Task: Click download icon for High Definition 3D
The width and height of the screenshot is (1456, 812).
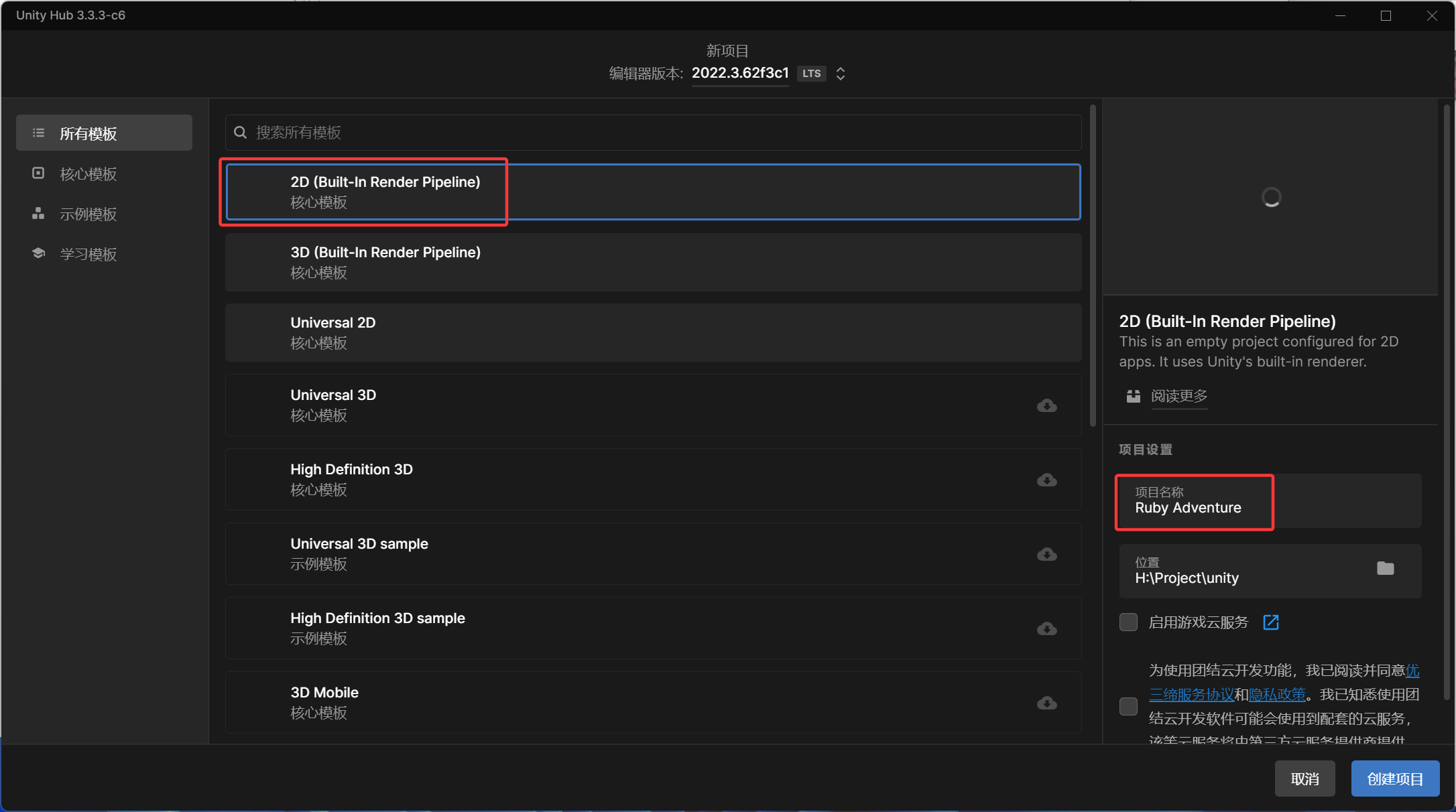Action: tap(1046, 480)
